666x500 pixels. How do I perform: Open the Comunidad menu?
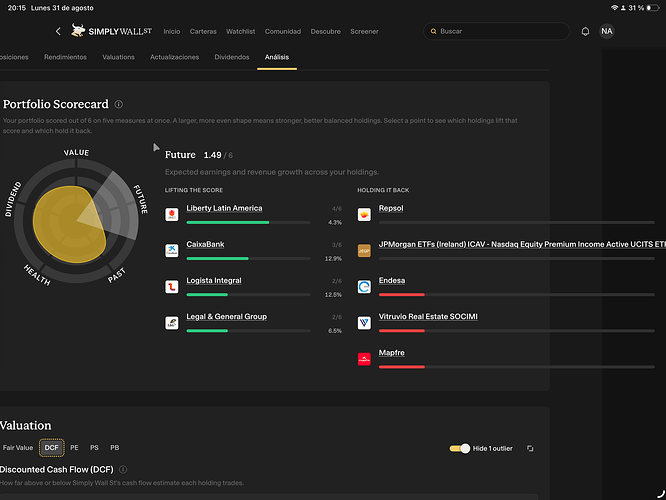tap(283, 31)
